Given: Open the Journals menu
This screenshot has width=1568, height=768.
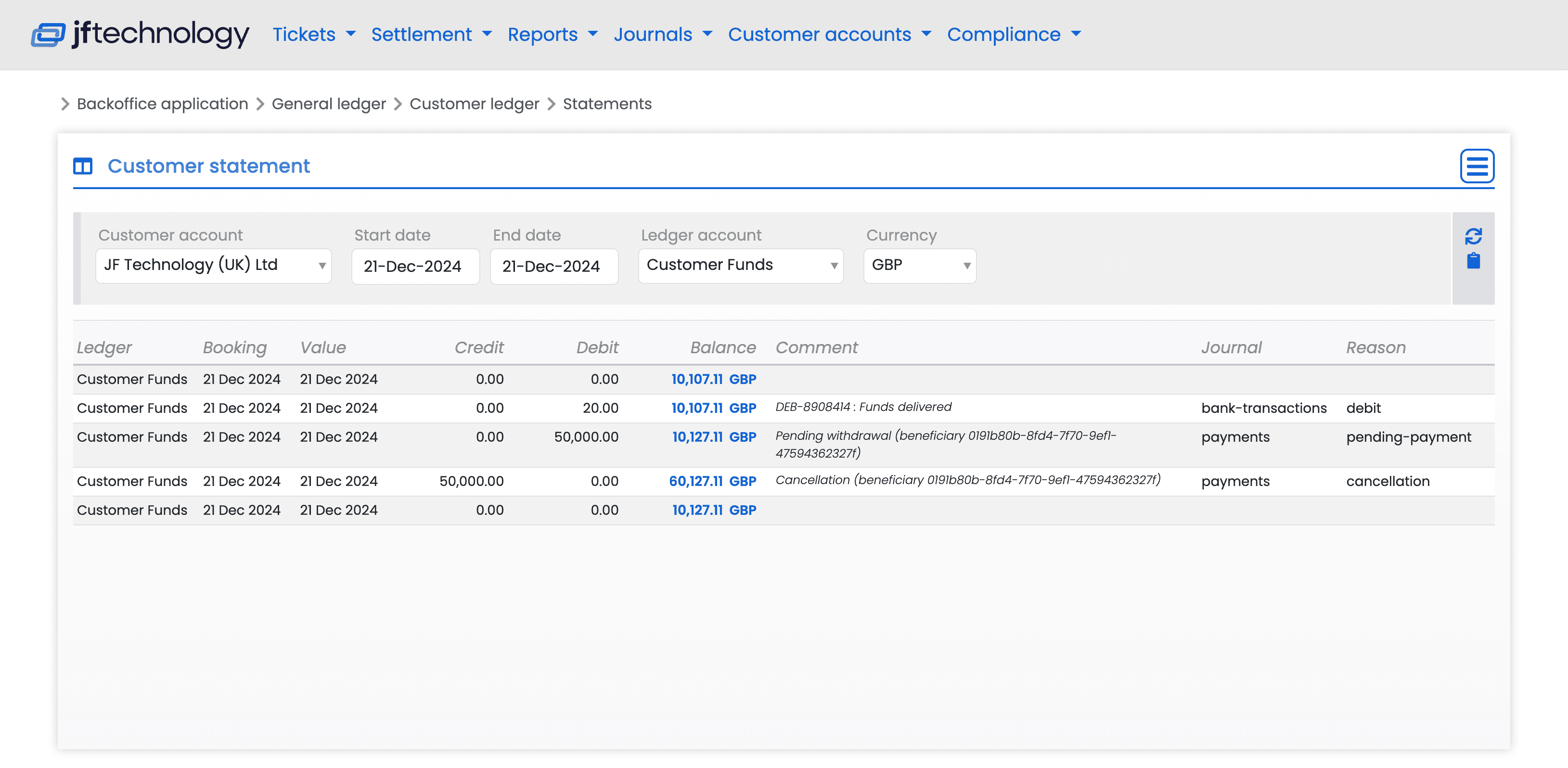Looking at the screenshot, I should click(x=663, y=34).
